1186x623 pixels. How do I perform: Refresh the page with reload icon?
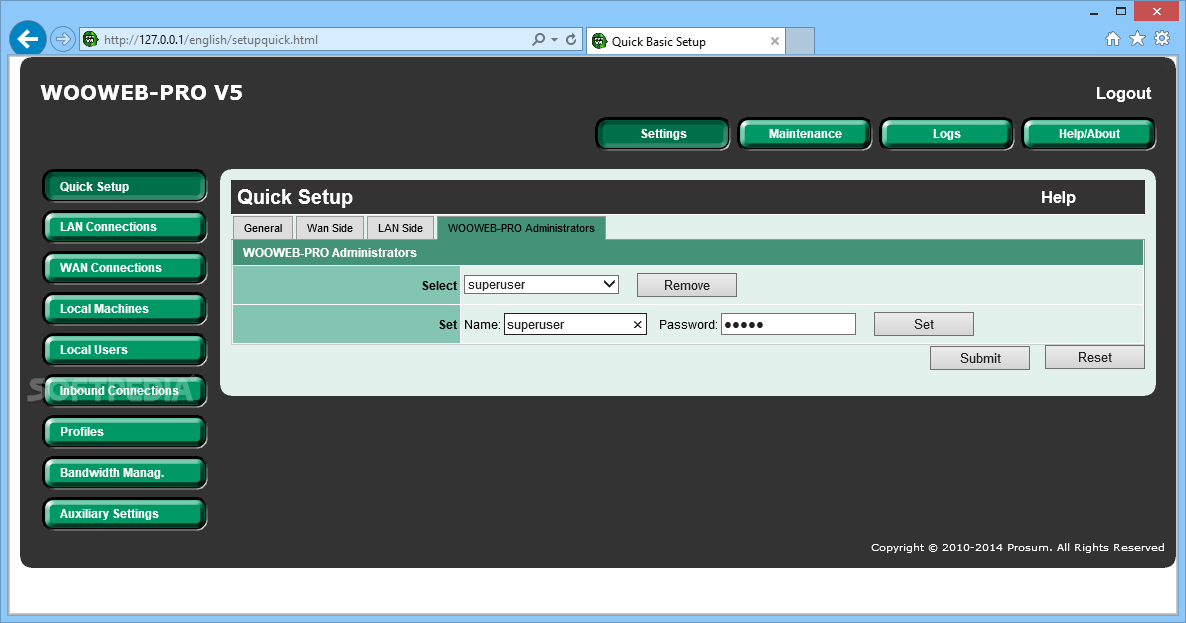[x=571, y=39]
